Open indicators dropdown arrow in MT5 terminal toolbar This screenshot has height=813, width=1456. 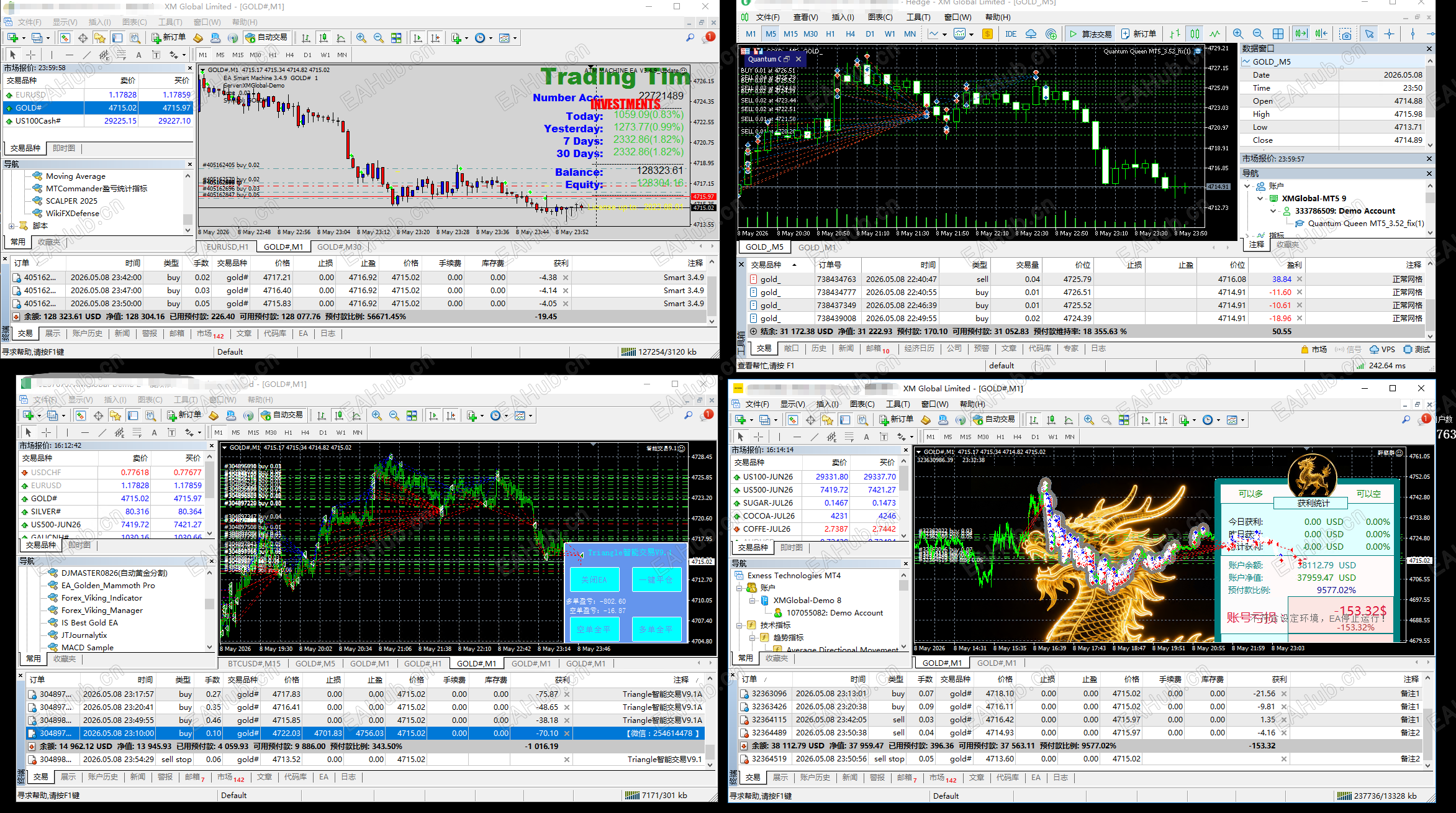click(971, 35)
